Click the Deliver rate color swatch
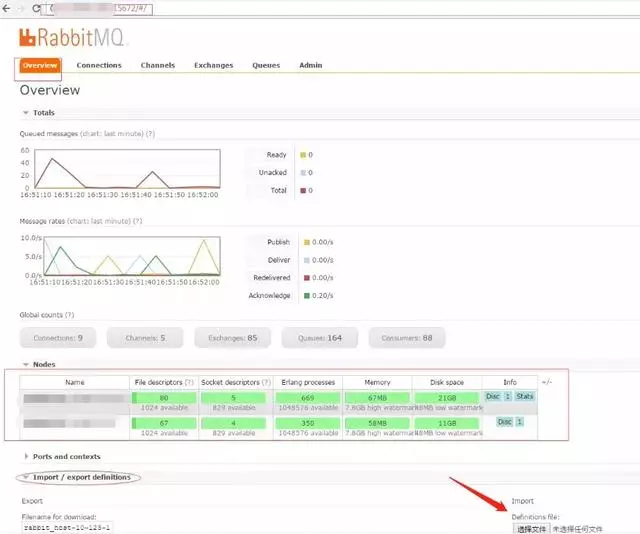This screenshot has height=534, width=640. pyautogui.click(x=307, y=260)
